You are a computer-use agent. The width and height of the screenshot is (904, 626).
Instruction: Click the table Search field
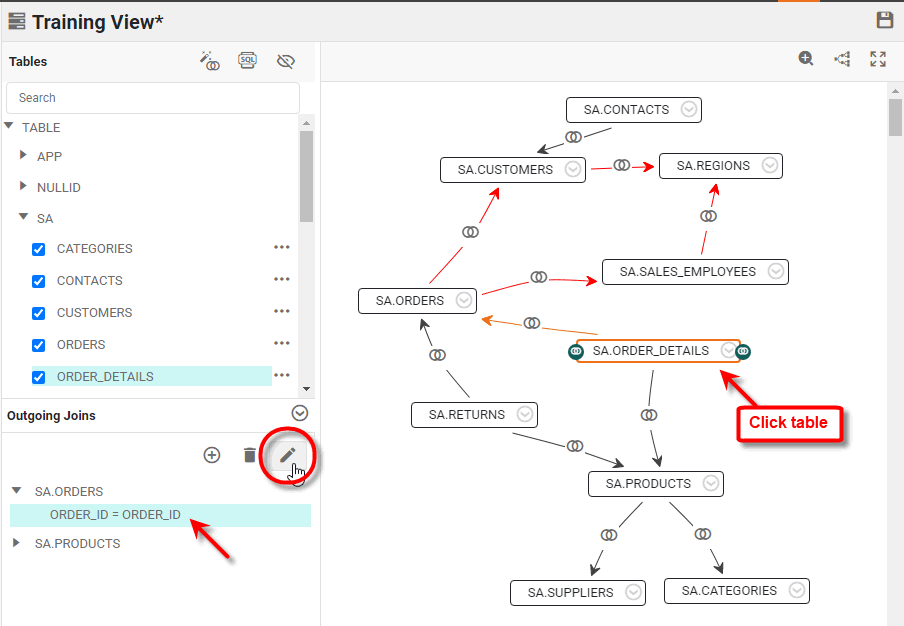click(x=152, y=98)
